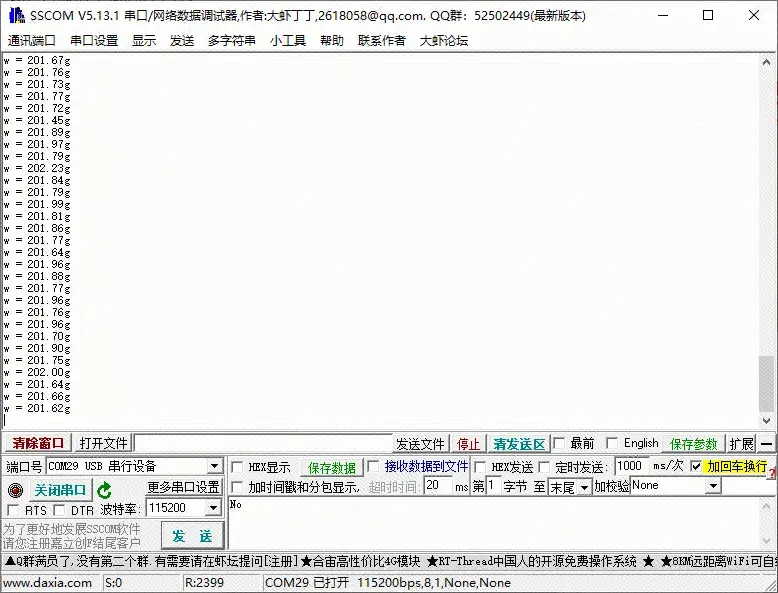Click the minus collapse button beside 扩展

coord(767,444)
